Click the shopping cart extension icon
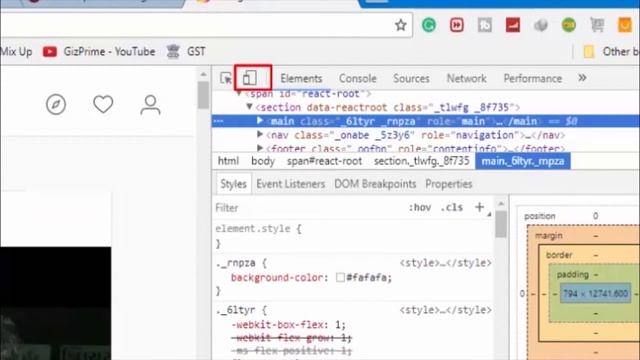 tap(597, 25)
